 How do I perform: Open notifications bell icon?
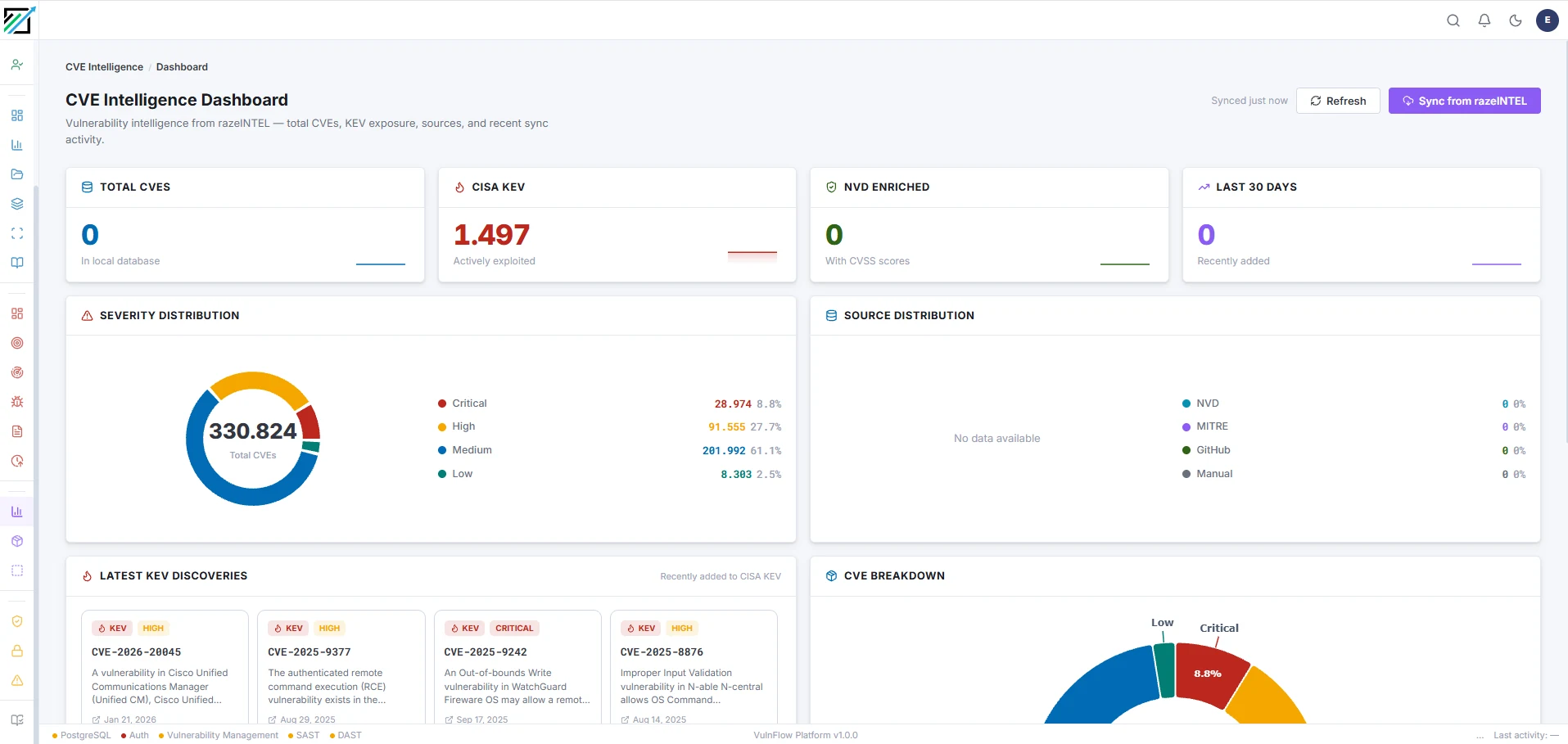coord(1484,20)
